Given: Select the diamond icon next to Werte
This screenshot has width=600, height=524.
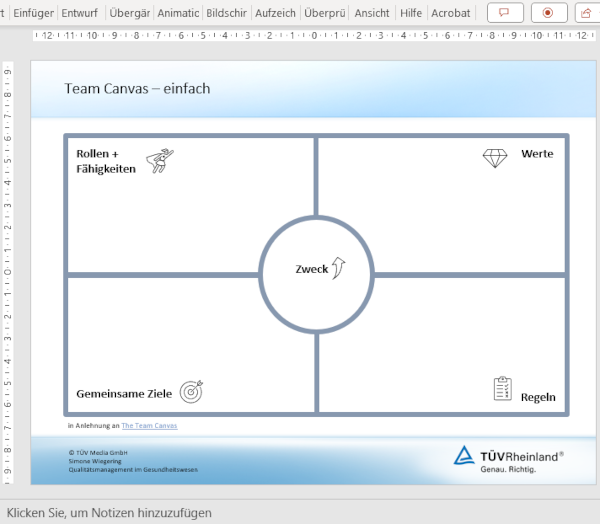Looking at the screenshot, I should (x=495, y=157).
